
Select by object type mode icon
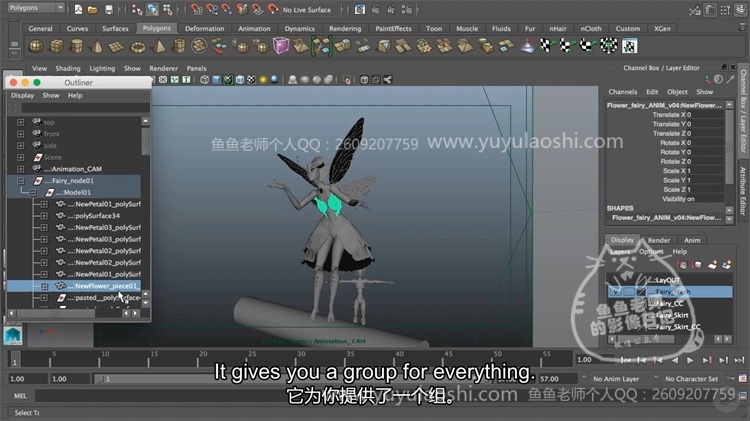(x=152, y=9)
